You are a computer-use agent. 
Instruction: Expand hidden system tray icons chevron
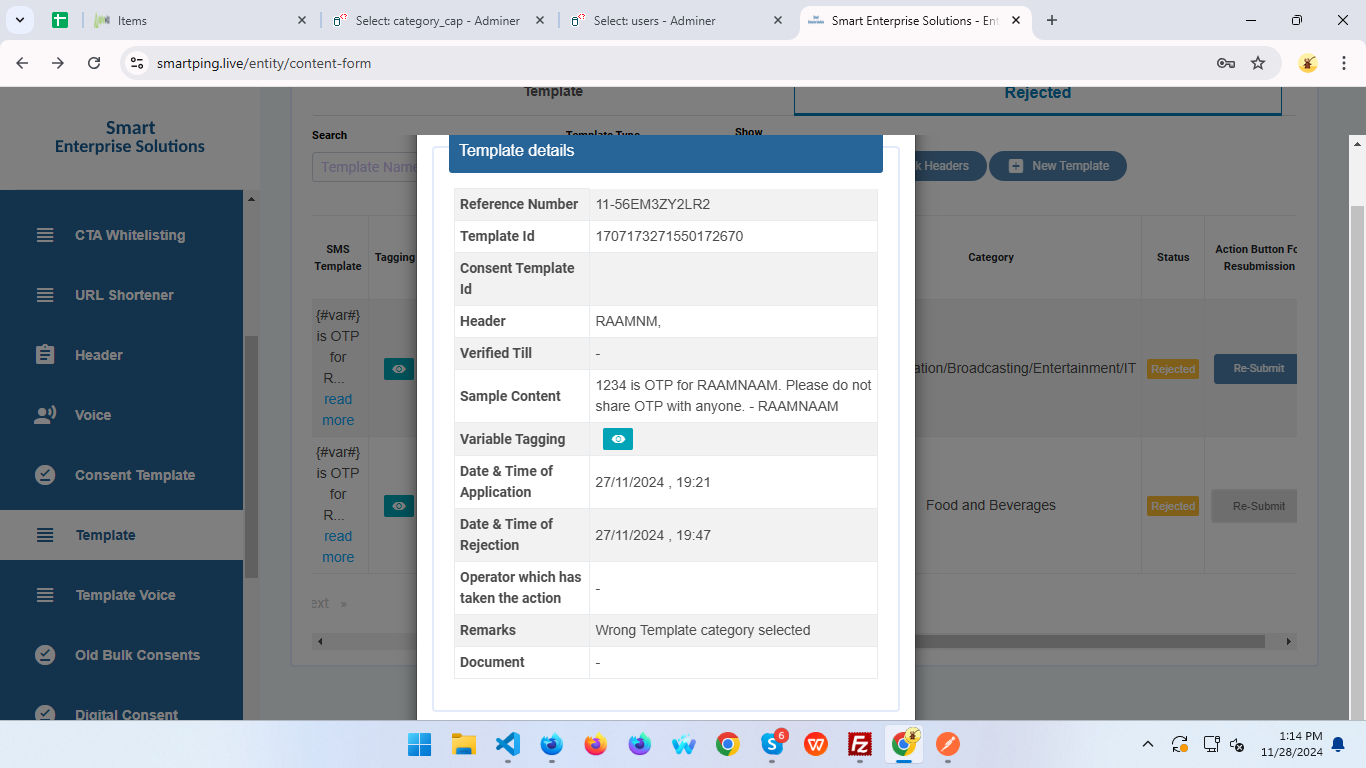[x=1148, y=744]
